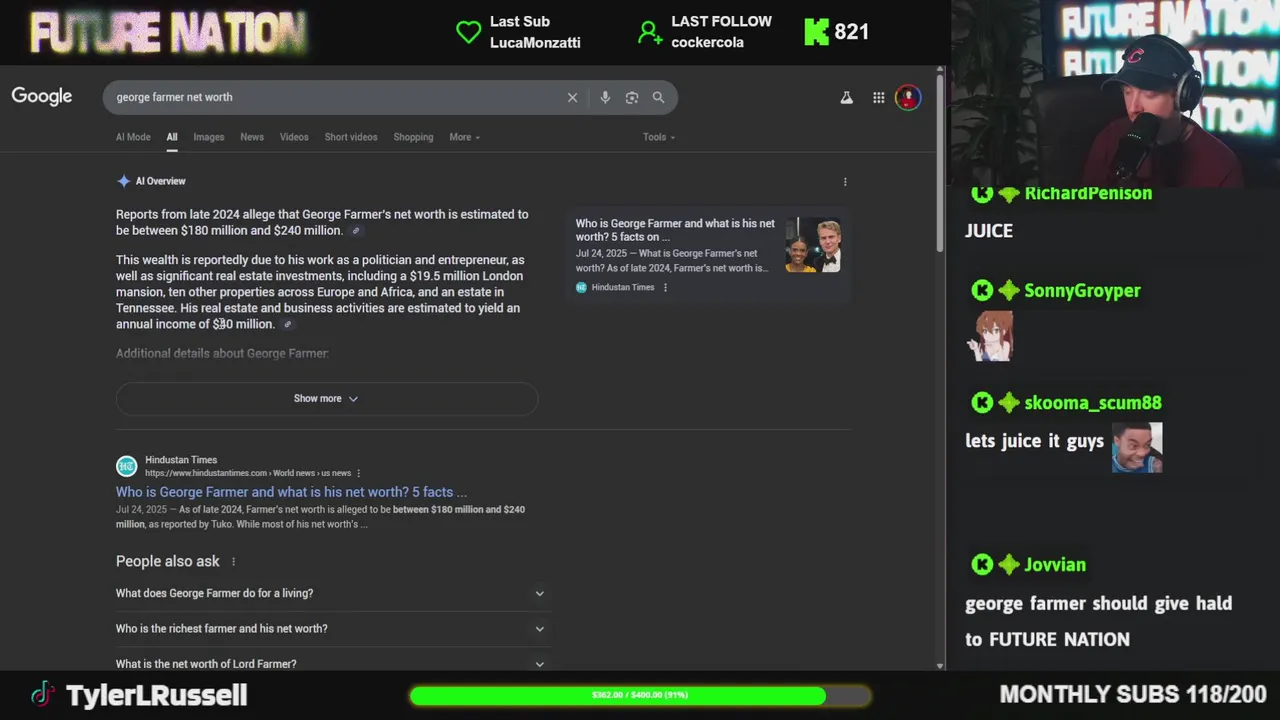
Task: Open Google Lens image search icon
Action: pos(632,97)
